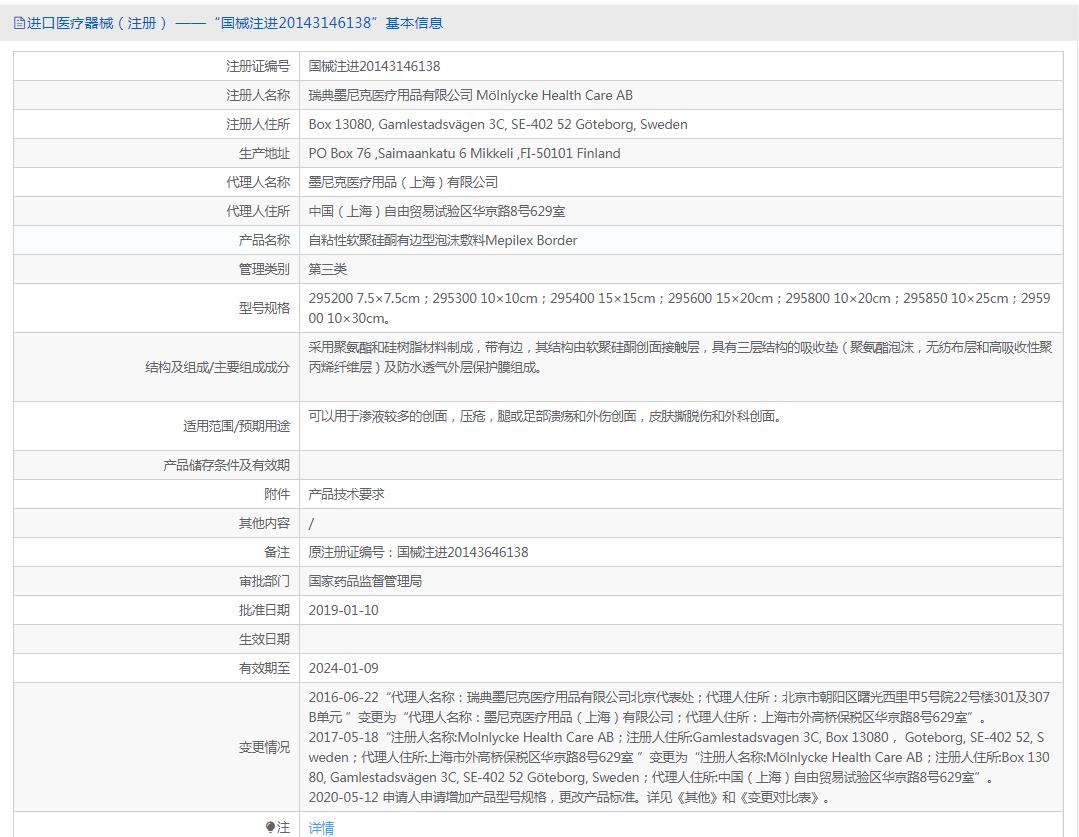
Task: Select remark 原注册证编号：国械注进20143646138
Action: tap(418, 551)
